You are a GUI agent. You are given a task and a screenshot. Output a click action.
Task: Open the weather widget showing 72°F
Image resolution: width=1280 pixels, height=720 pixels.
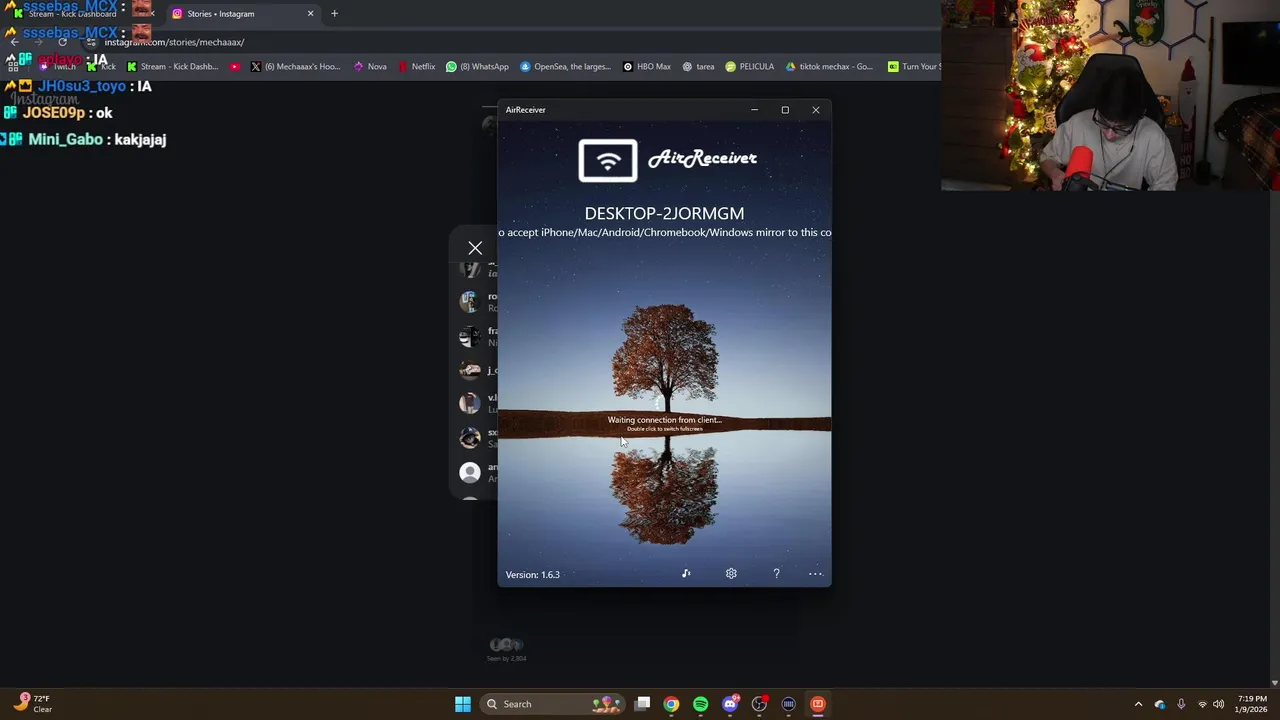[x=32, y=704]
